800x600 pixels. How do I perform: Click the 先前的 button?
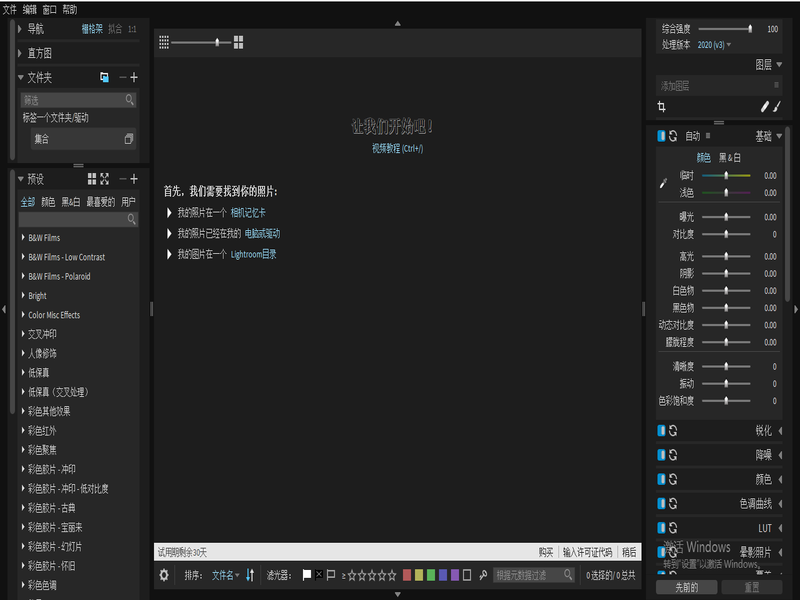click(x=687, y=587)
